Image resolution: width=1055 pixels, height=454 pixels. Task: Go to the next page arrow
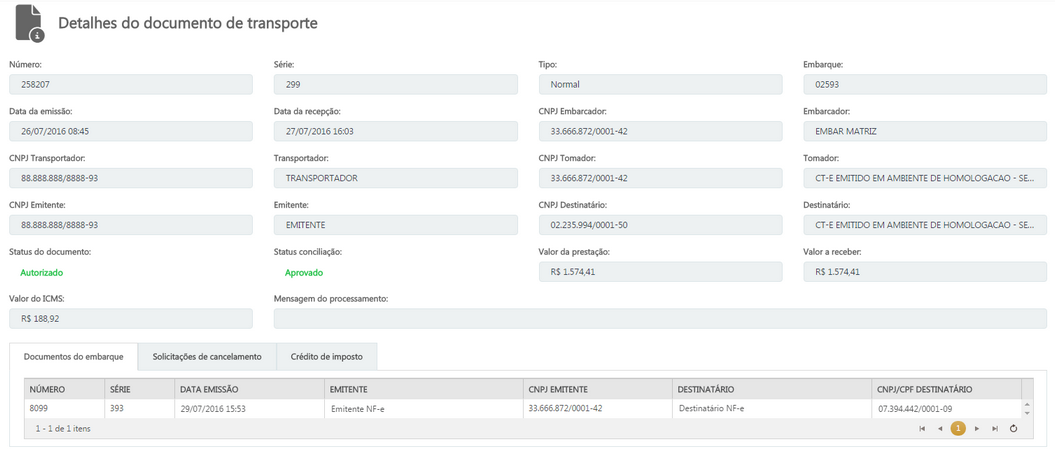977,428
